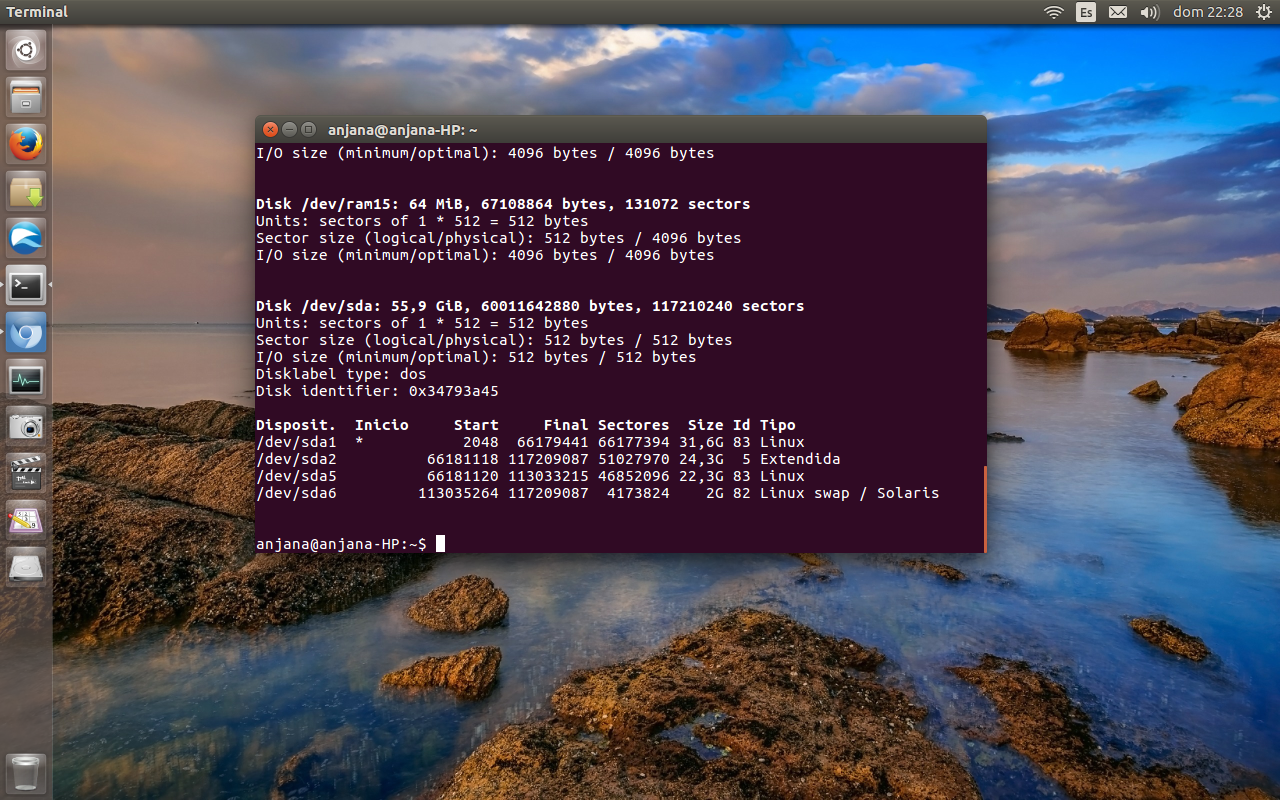Click the WiFi indicator in the panel
This screenshot has width=1280, height=800.
coord(1053,12)
